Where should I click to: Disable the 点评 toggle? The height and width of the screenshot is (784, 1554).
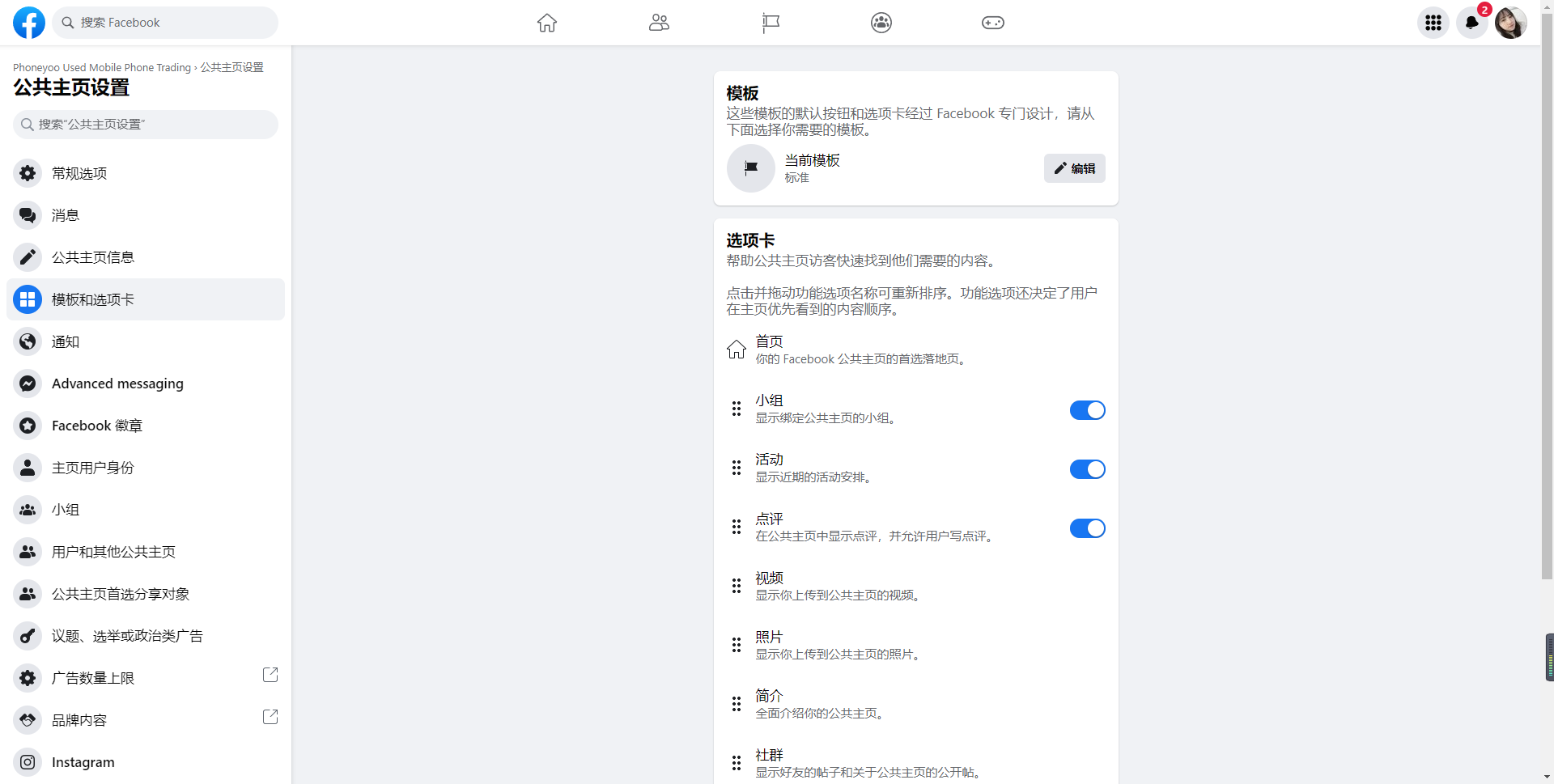pyautogui.click(x=1087, y=528)
